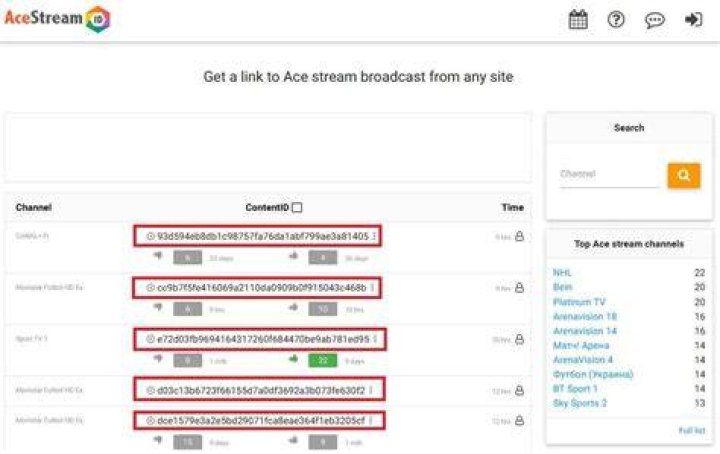Open the calendar schedule icon in header
The image size is (720, 454).
pyautogui.click(x=578, y=19)
